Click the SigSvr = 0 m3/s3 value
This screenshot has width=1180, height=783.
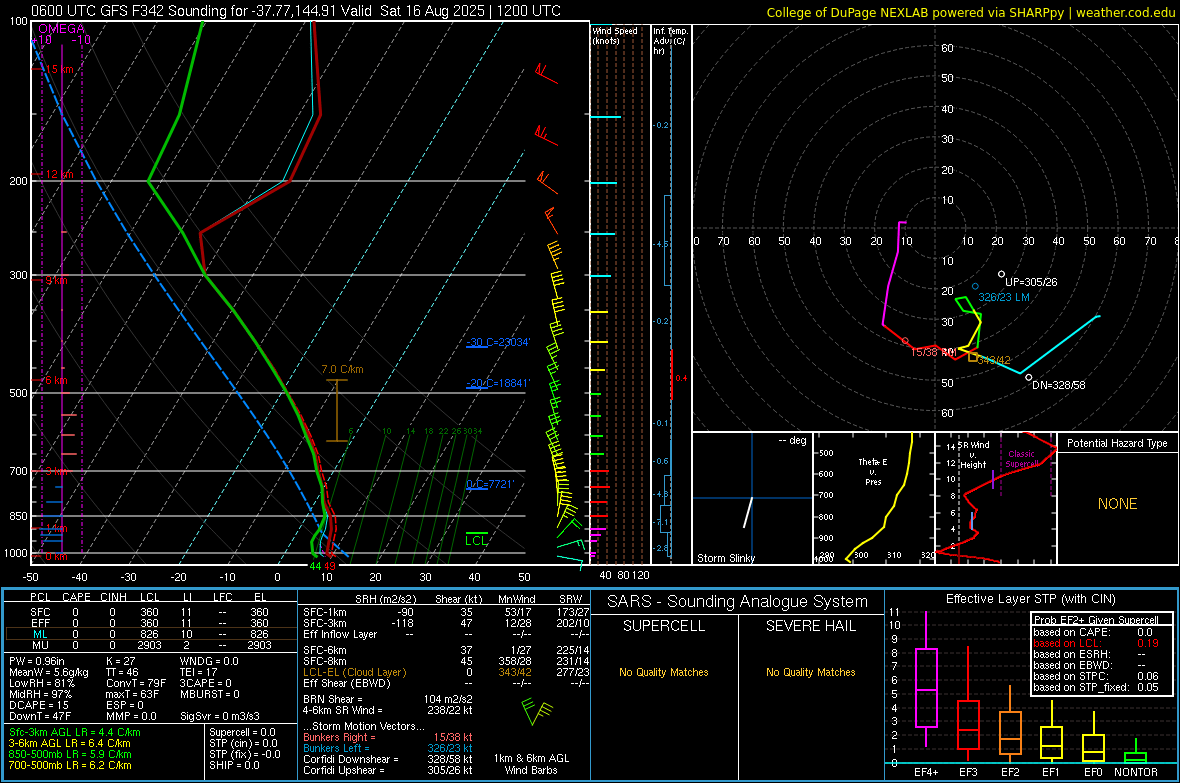(x=220, y=717)
